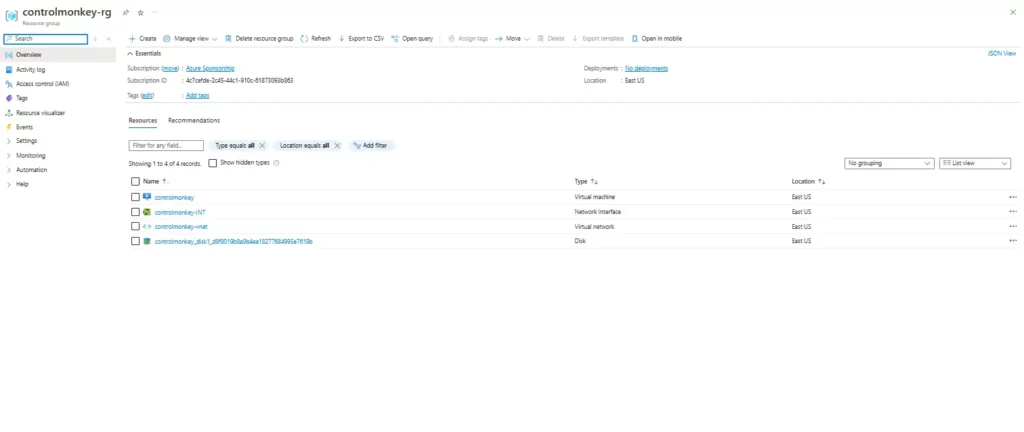
Task: Click Open in mobile
Action: click(657, 39)
